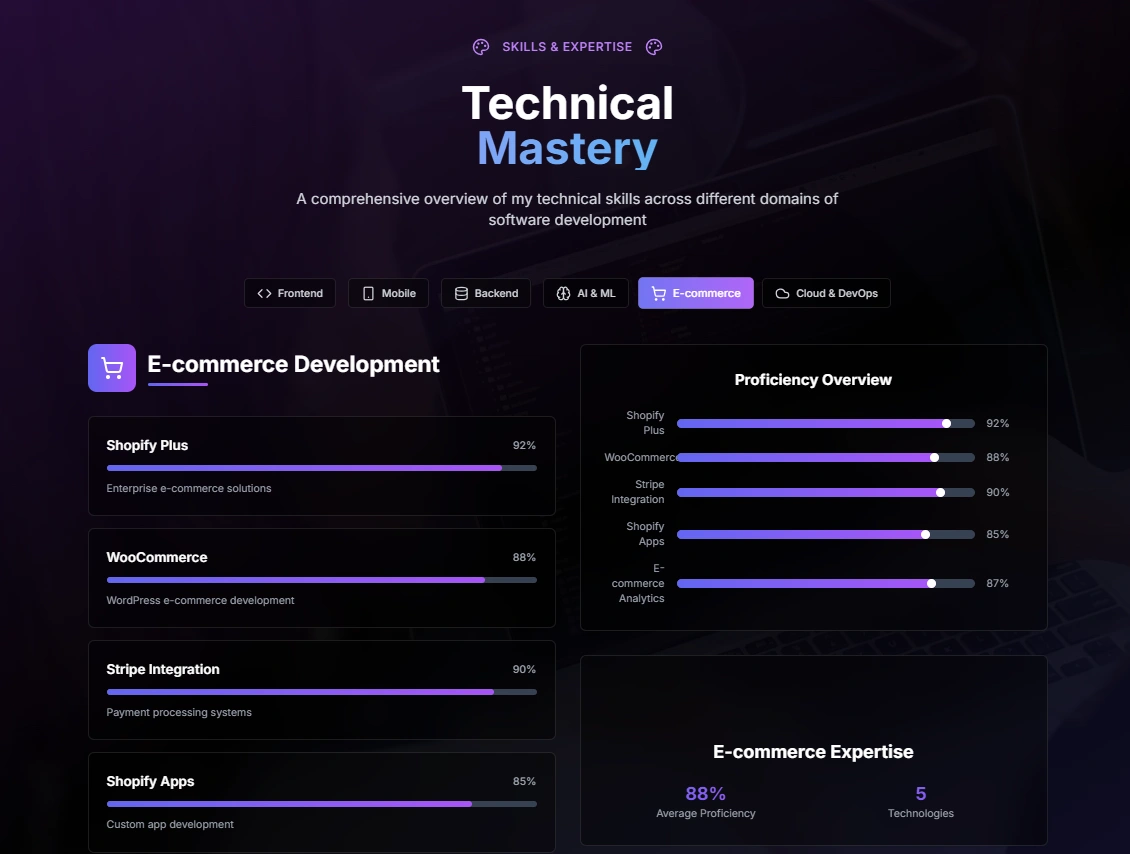This screenshot has height=854, width=1130.
Task: Select the Backend tab
Action: 486,293
